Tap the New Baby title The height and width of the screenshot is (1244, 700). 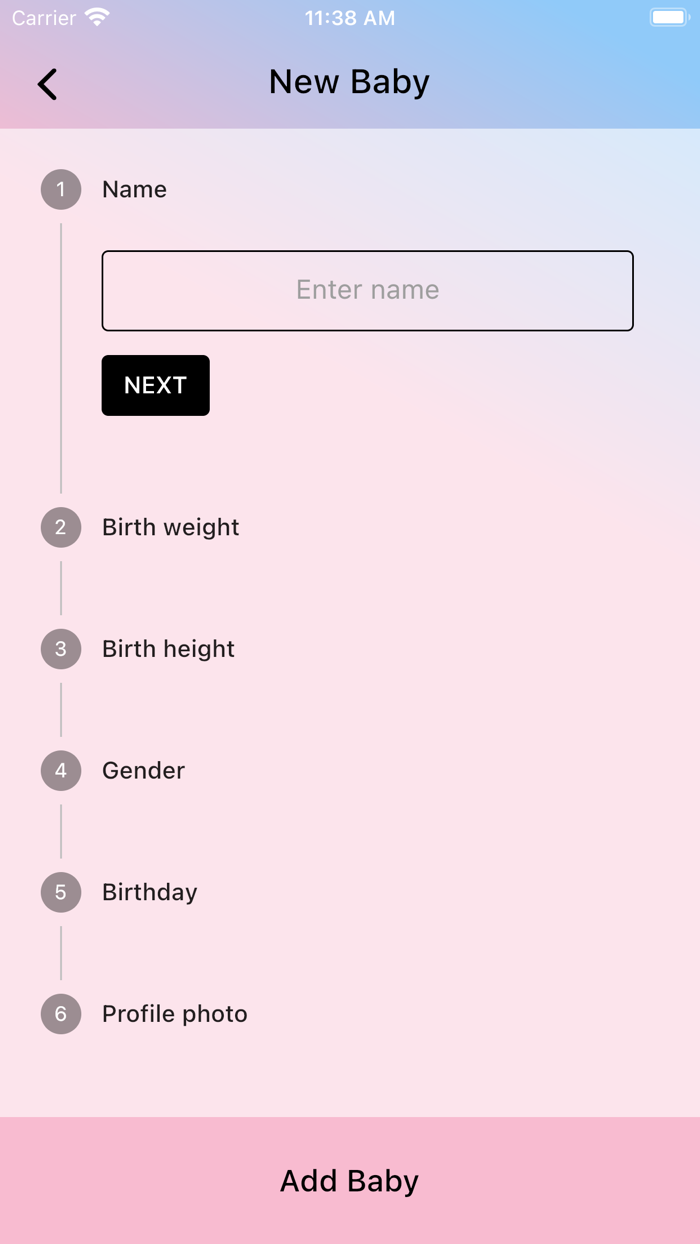point(348,82)
